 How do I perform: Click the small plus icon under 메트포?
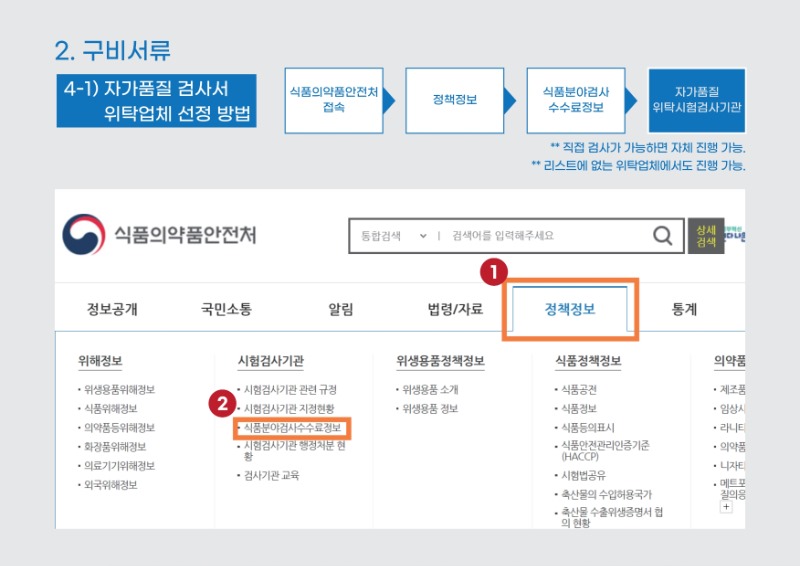click(726, 507)
